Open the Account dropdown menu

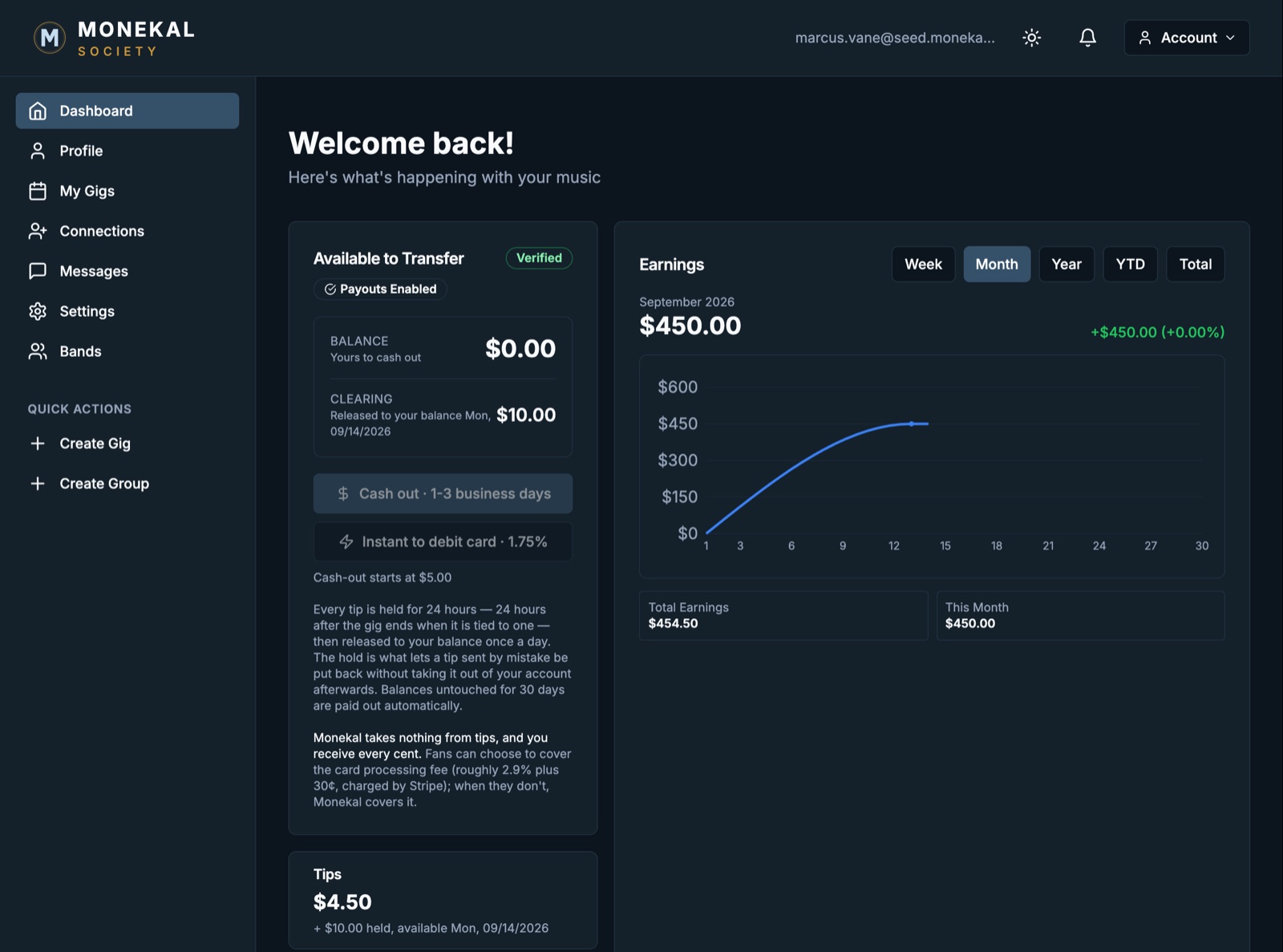point(1187,38)
